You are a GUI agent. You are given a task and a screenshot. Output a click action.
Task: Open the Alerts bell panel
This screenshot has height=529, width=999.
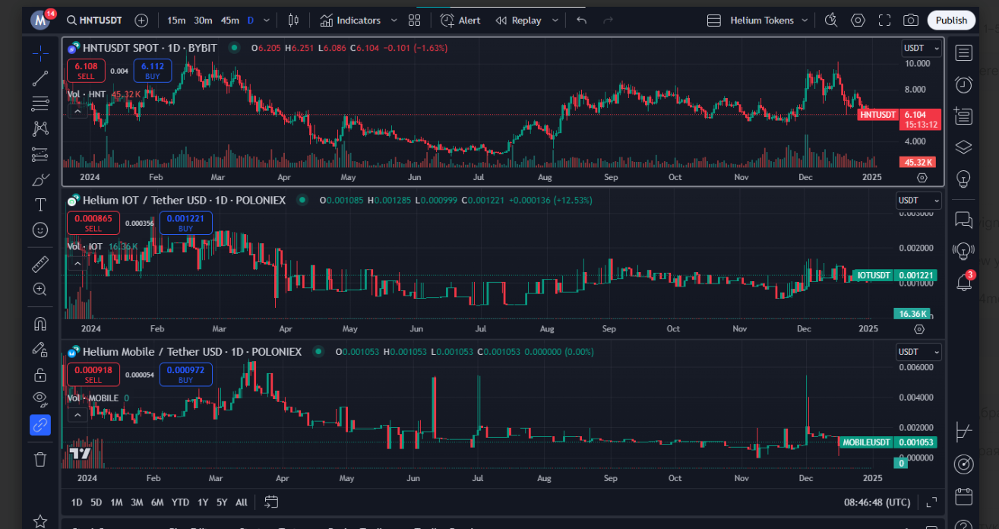964,282
